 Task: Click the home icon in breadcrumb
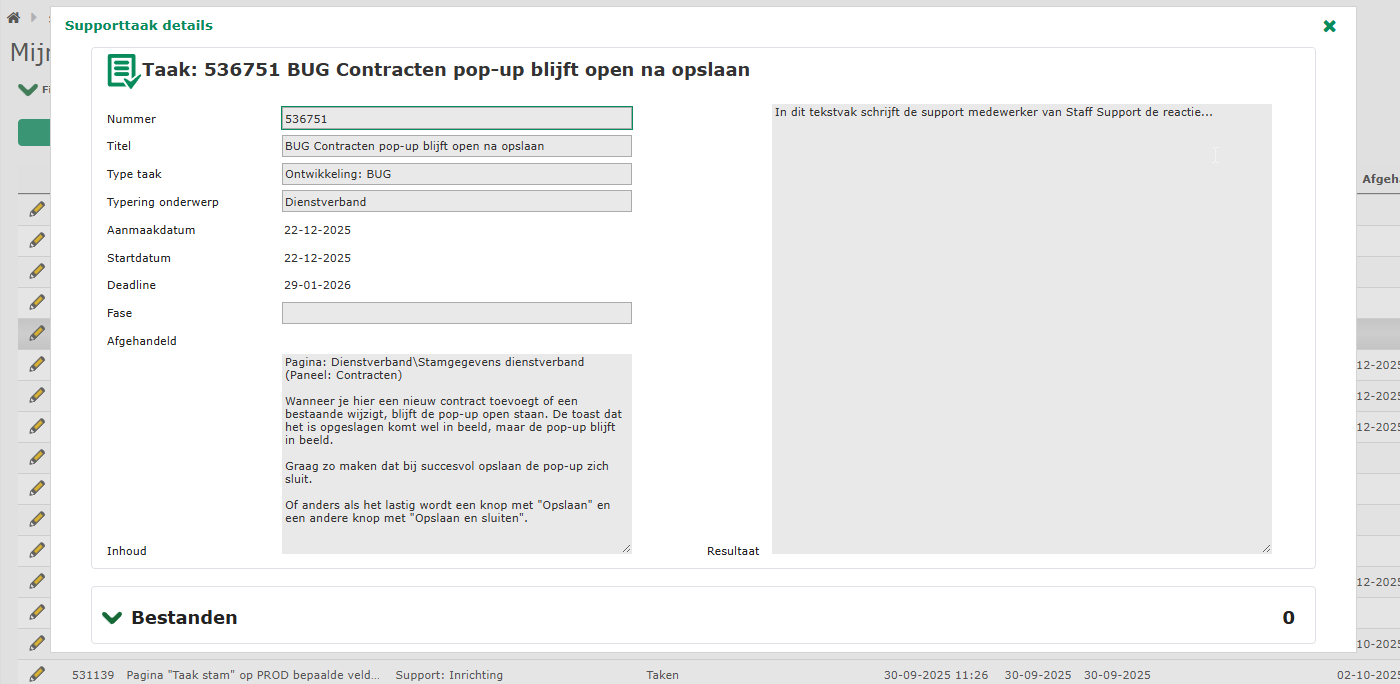(14, 17)
